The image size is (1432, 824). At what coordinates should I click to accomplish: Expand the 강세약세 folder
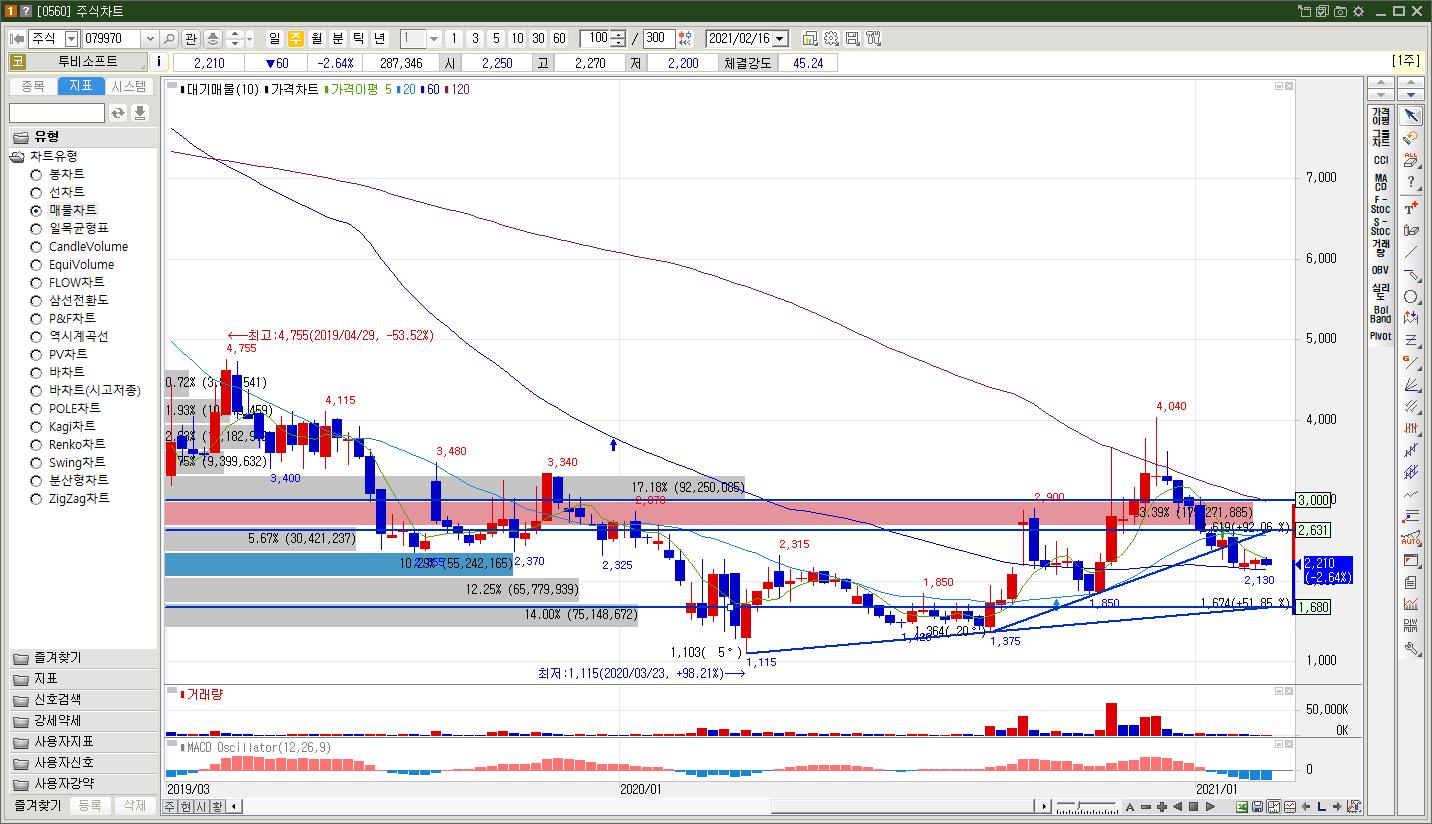[x=83, y=721]
